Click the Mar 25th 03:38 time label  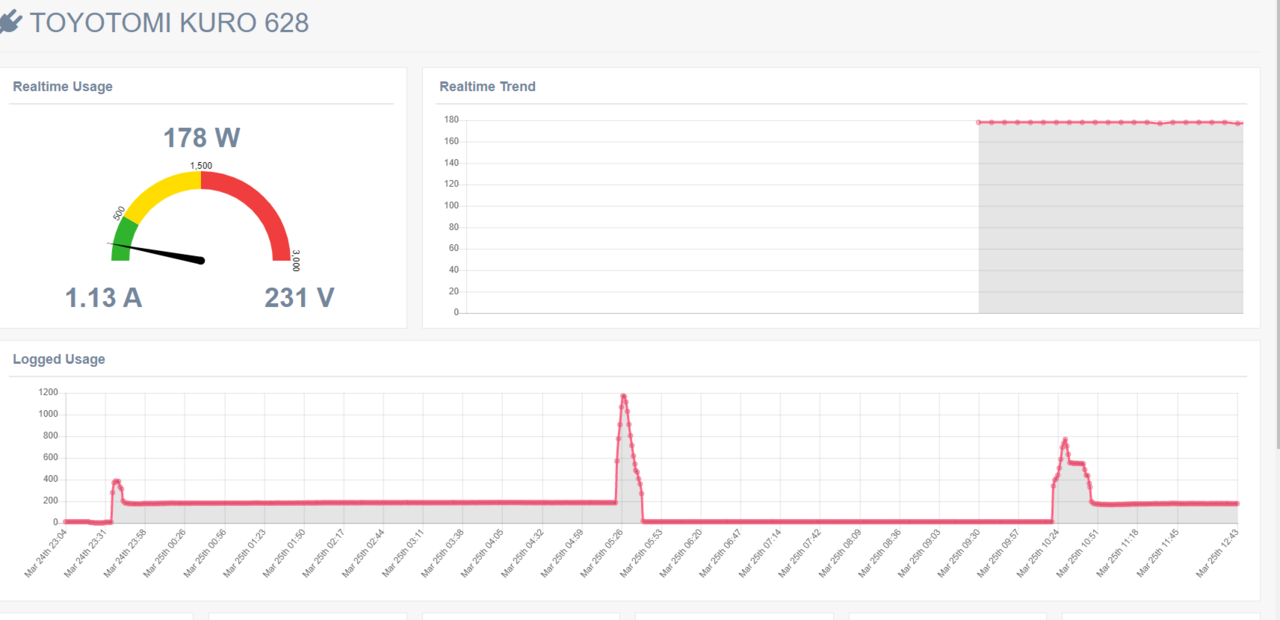[442, 552]
